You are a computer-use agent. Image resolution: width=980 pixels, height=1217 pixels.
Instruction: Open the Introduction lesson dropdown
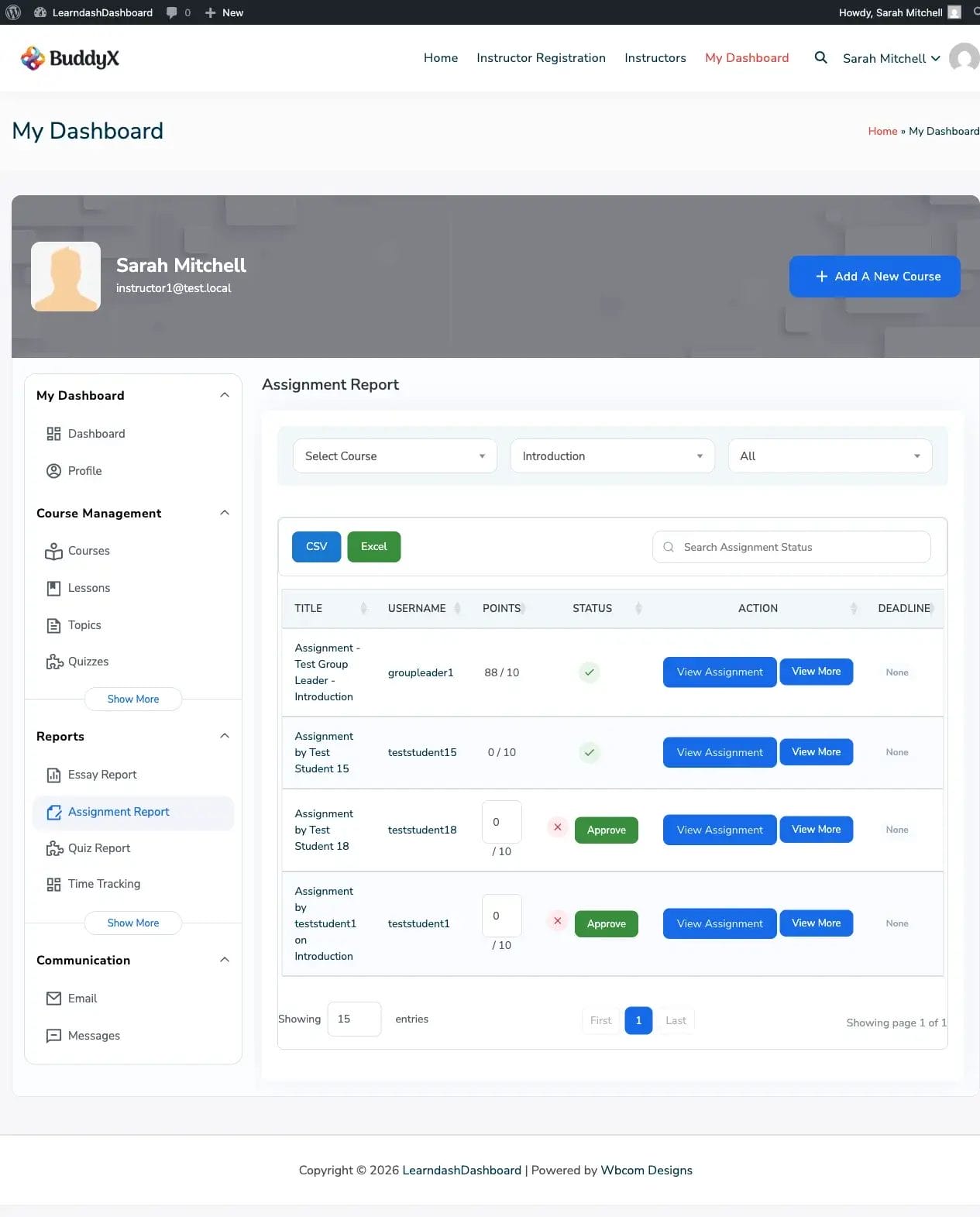[x=612, y=456]
